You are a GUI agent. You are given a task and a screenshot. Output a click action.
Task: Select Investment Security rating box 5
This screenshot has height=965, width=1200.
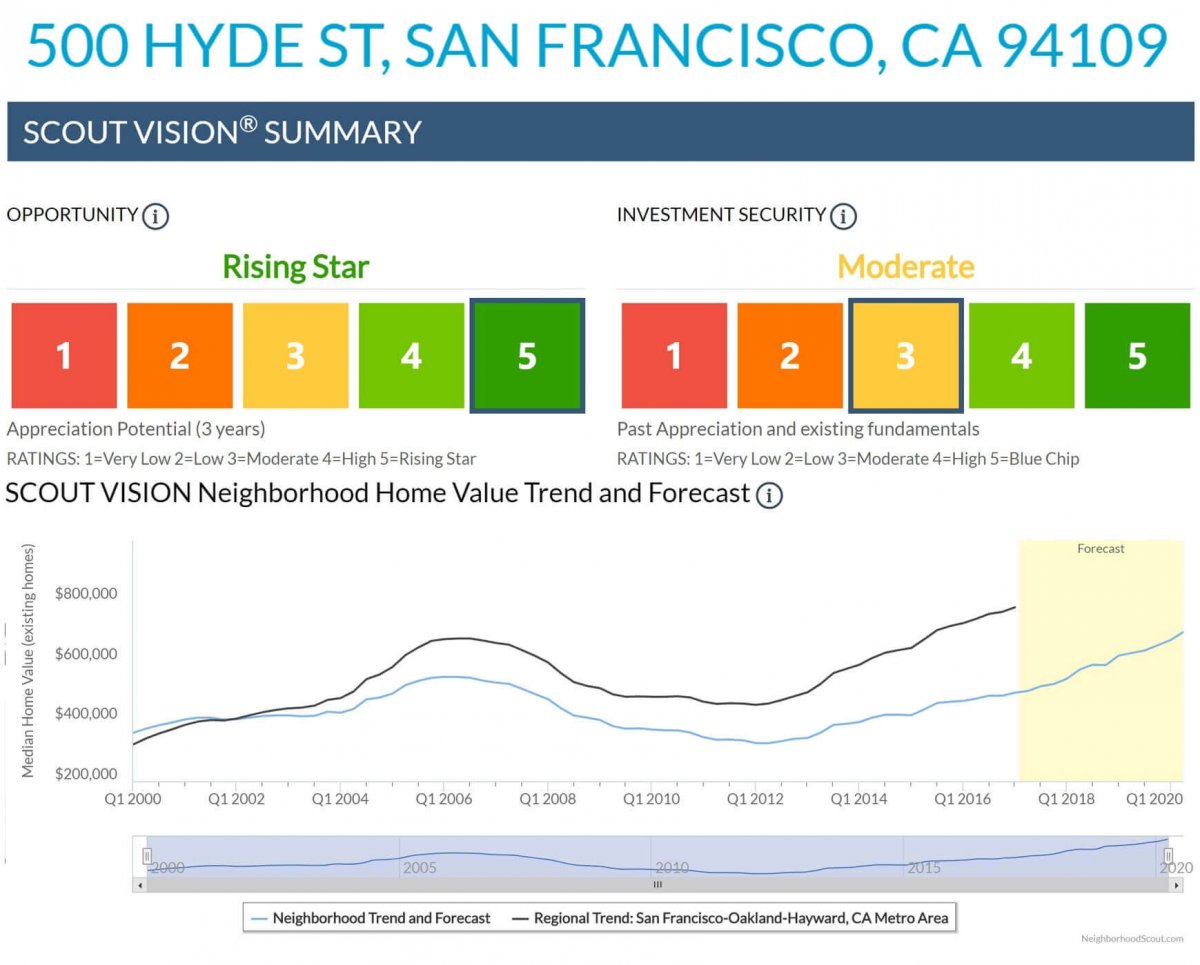(1137, 356)
